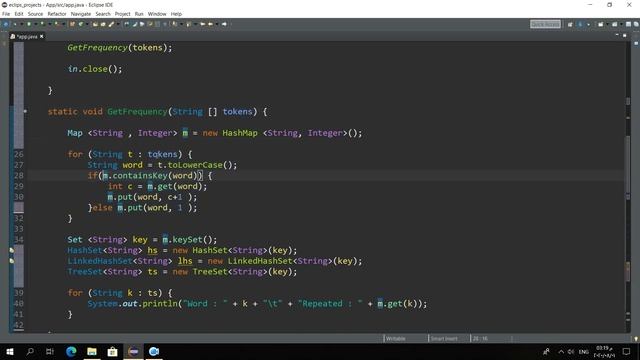Click the in.close(); statement
The image size is (640, 360).
click(x=95, y=69)
